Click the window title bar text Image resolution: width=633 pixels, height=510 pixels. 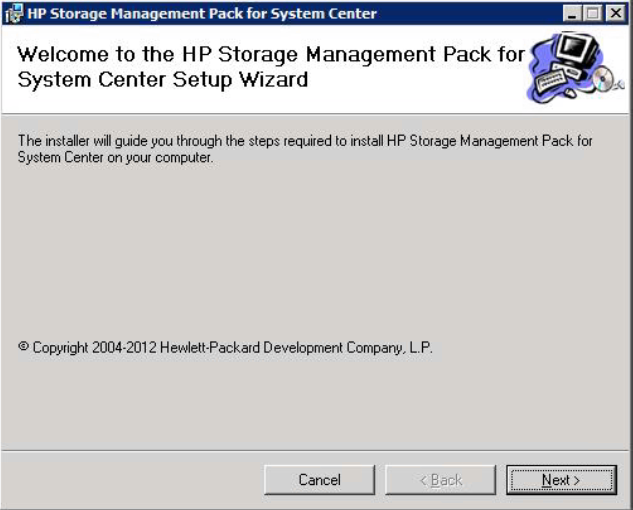(x=202, y=14)
